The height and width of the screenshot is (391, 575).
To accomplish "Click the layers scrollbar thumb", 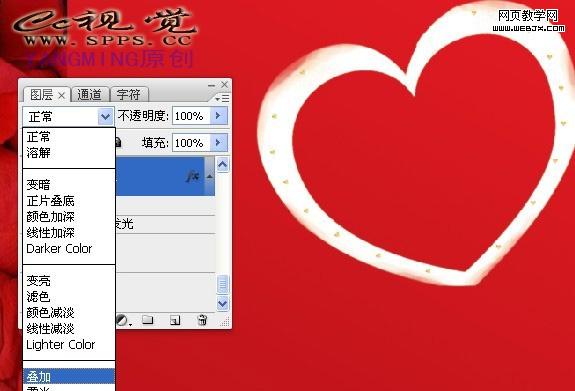I will tap(222, 285).
